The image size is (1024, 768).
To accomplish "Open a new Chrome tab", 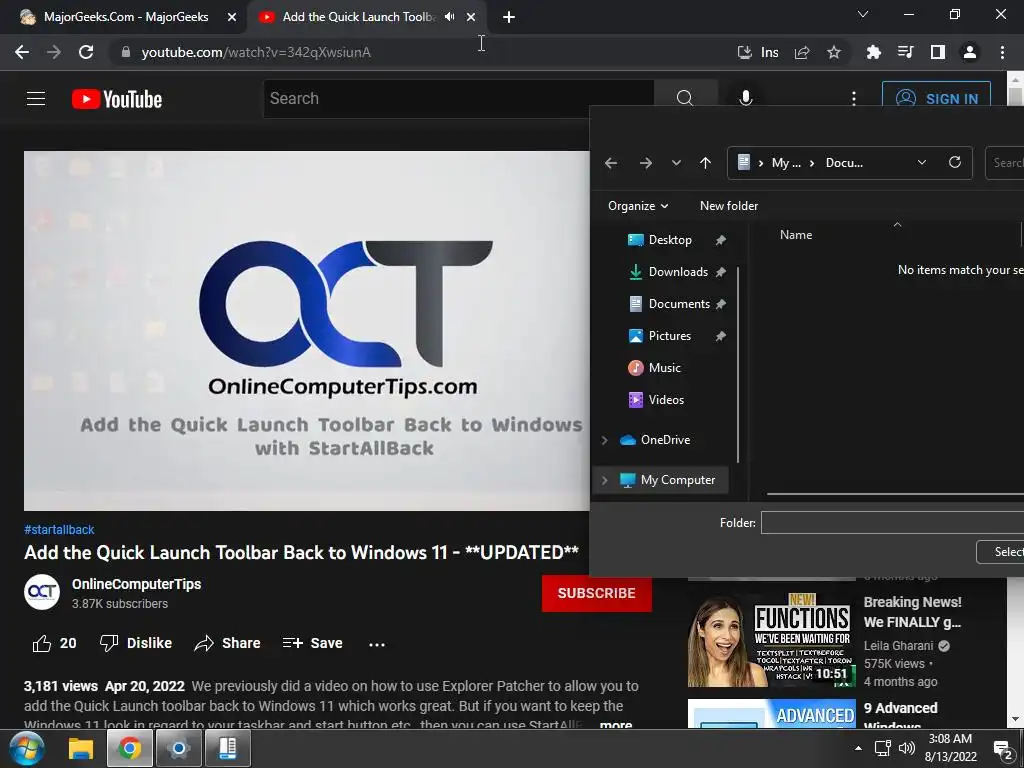I will [x=509, y=17].
